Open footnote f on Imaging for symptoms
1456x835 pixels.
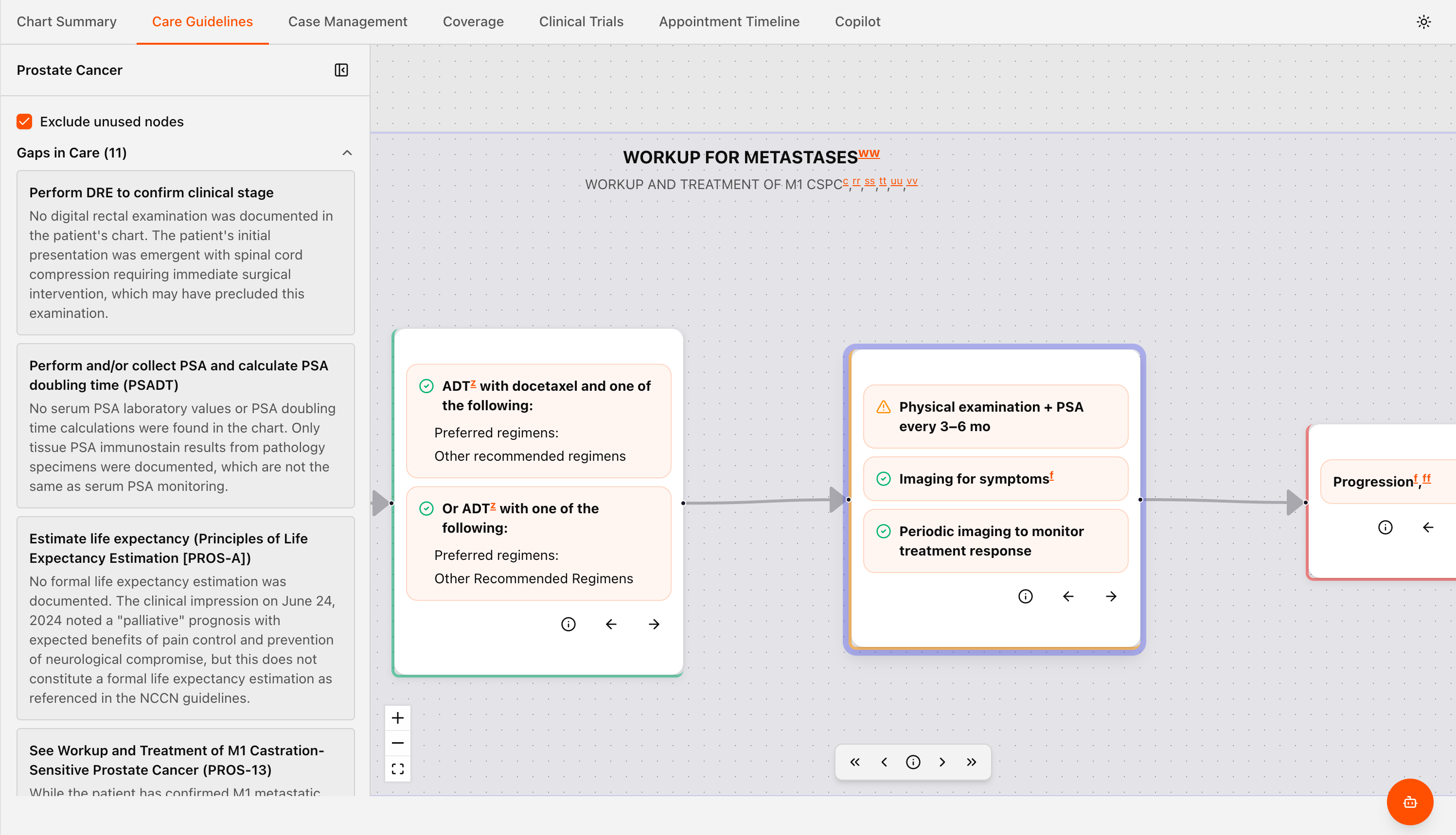(x=1051, y=475)
